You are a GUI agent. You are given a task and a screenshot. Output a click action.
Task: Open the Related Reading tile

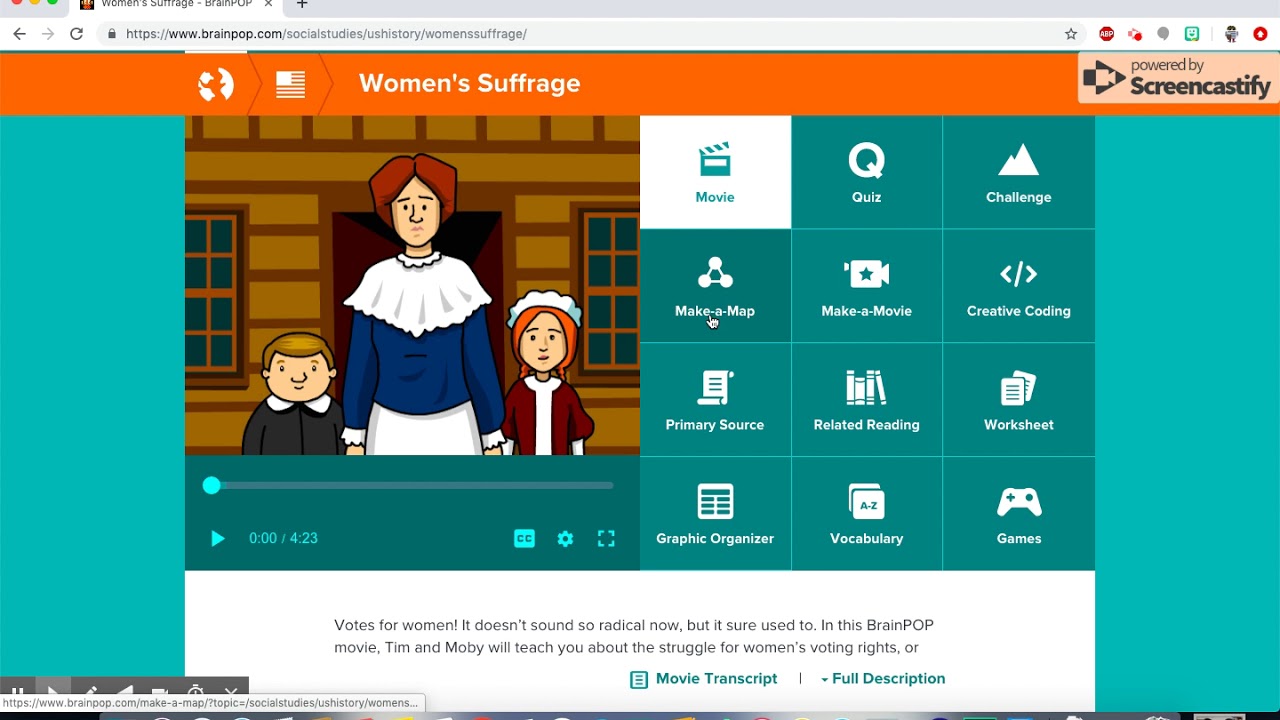pyautogui.click(x=866, y=400)
